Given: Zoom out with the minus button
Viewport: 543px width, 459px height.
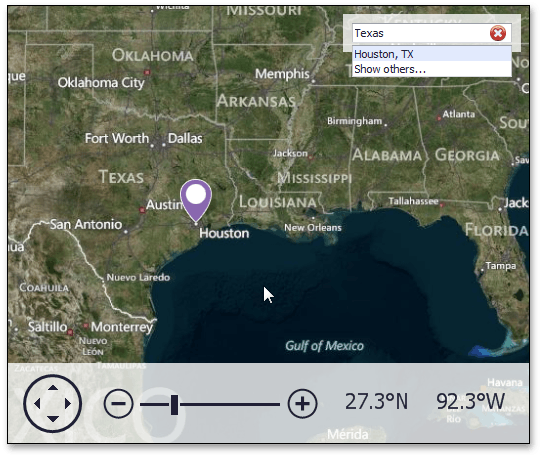Looking at the screenshot, I should point(118,403).
